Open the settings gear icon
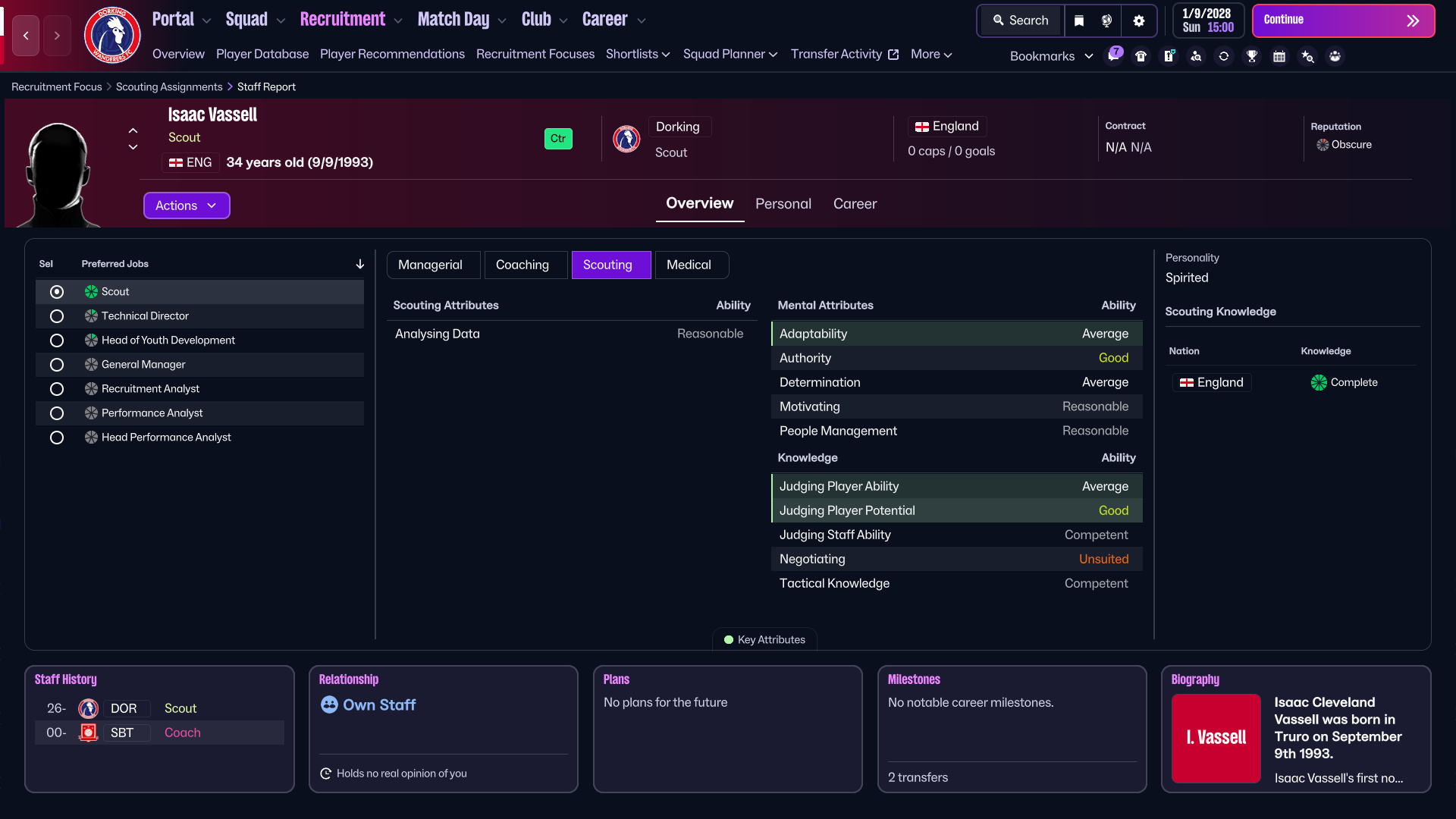Viewport: 1456px width, 819px height. point(1138,20)
